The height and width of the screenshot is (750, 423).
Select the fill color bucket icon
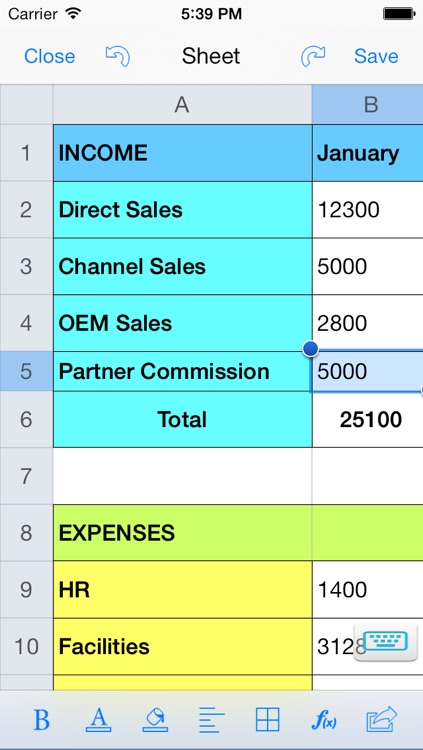[155, 720]
